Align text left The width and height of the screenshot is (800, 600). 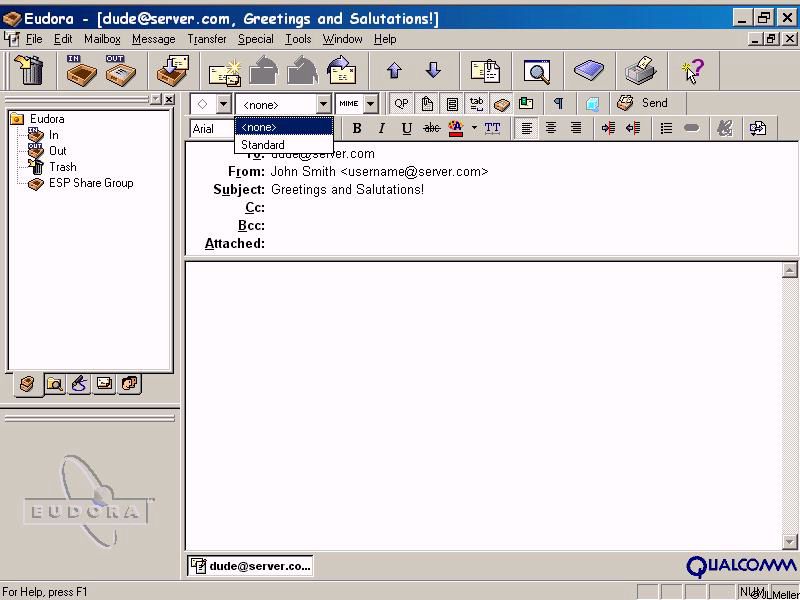coord(526,129)
